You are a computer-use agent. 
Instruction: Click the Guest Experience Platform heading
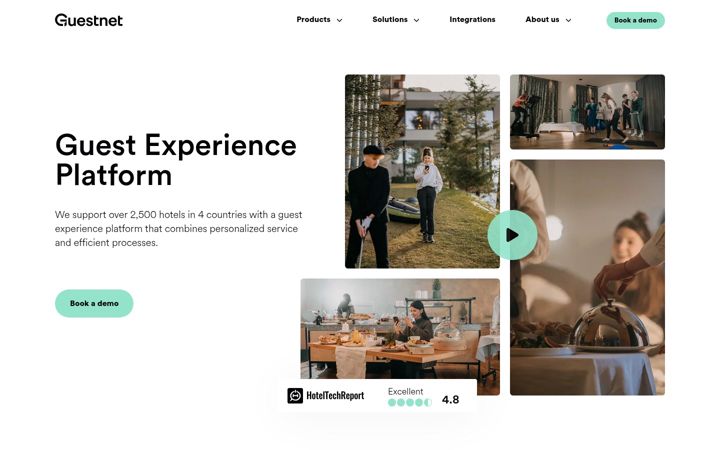point(176,160)
